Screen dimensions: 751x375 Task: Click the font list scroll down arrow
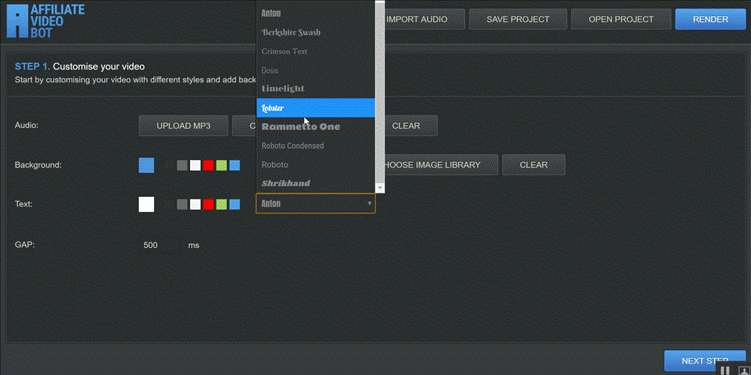[380, 188]
